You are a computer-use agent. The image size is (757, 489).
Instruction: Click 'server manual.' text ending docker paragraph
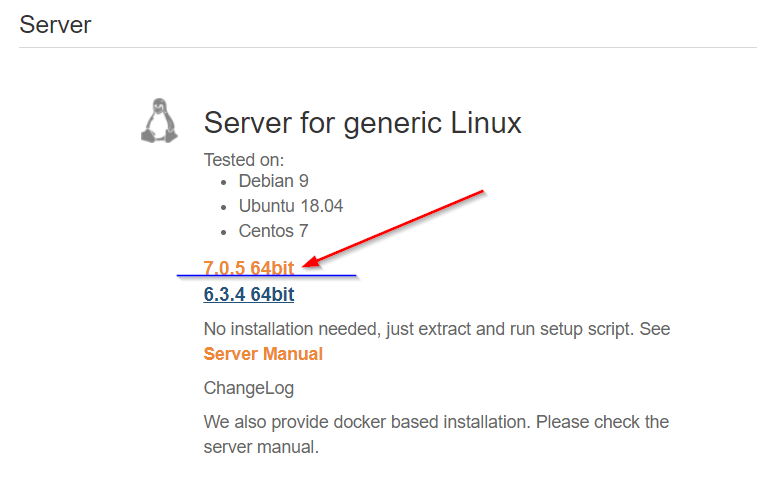point(261,447)
